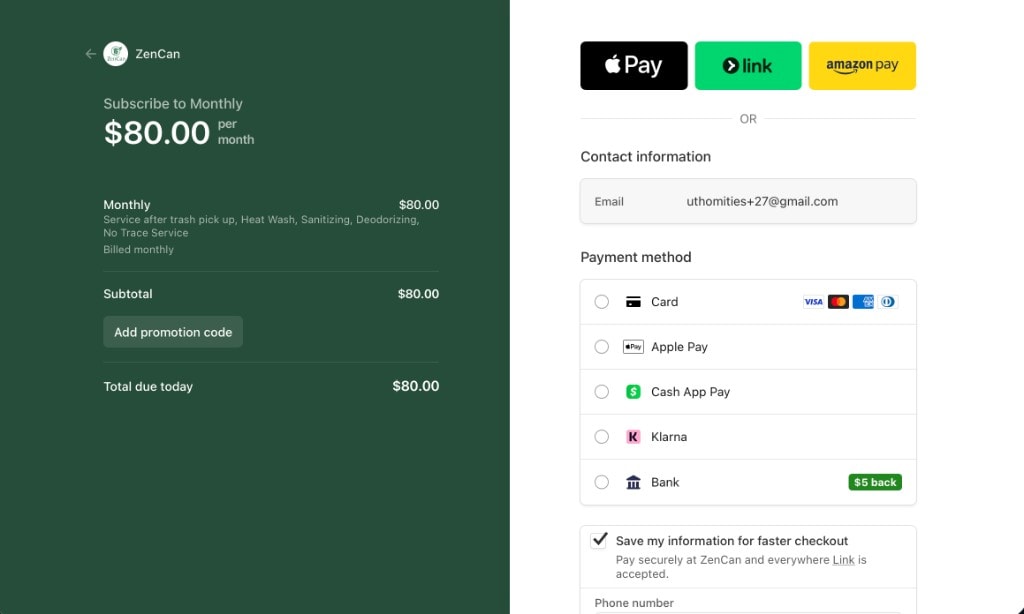Click the Subtotal label
The image size is (1024, 614).
tap(127, 294)
